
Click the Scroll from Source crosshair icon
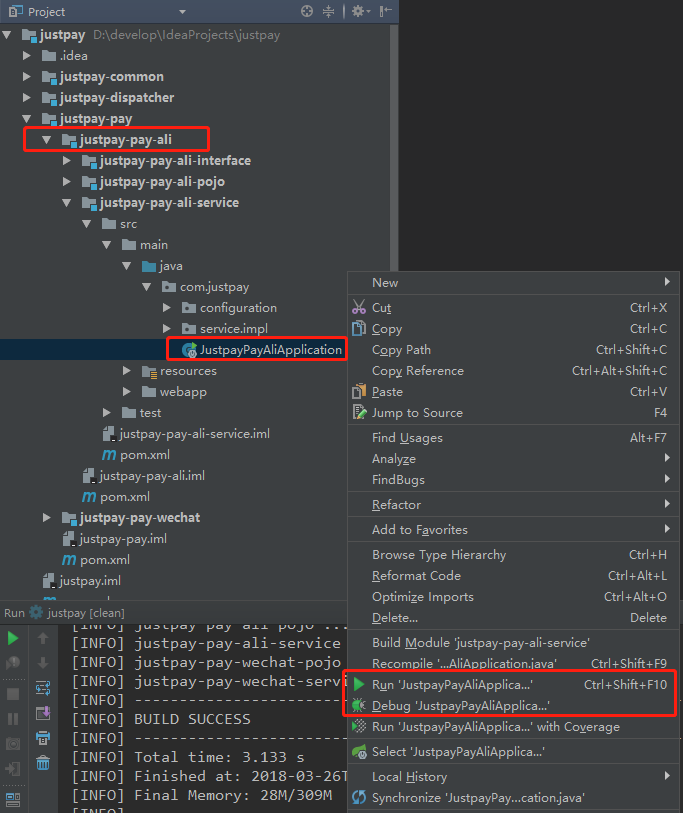pyautogui.click(x=306, y=11)
